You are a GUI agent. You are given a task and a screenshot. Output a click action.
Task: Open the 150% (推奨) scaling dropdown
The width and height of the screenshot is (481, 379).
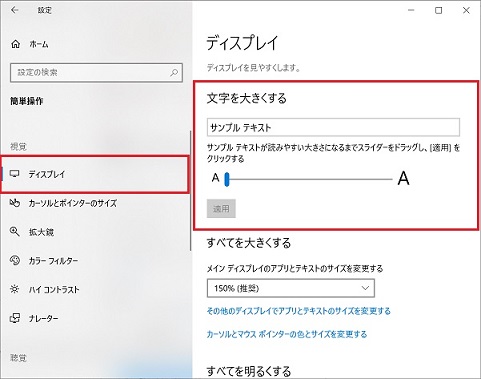[291, 288]
